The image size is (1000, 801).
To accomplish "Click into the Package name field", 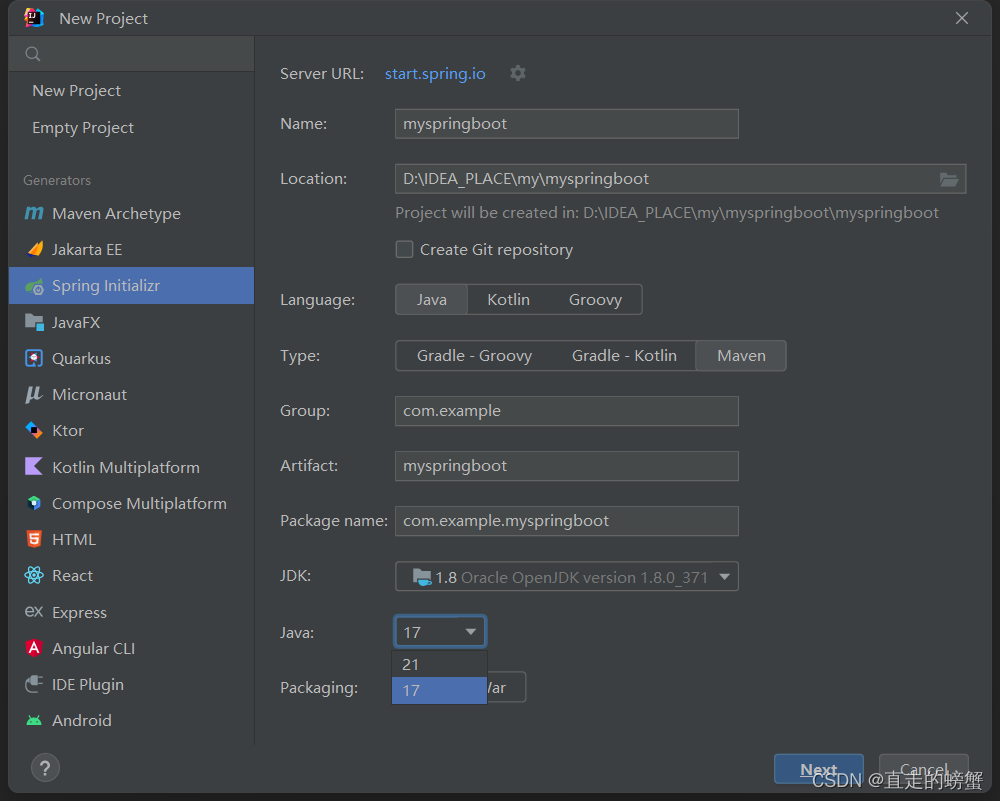I will click(566, 521).
